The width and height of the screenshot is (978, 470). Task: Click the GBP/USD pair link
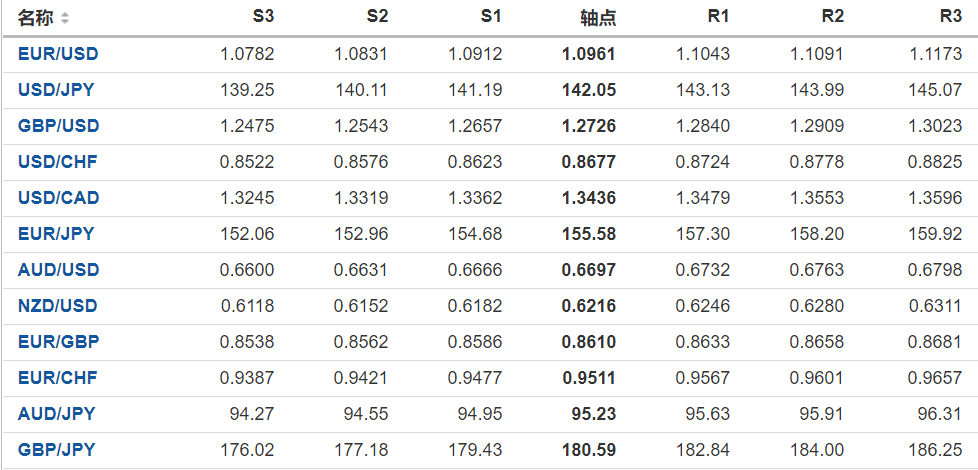58,126
